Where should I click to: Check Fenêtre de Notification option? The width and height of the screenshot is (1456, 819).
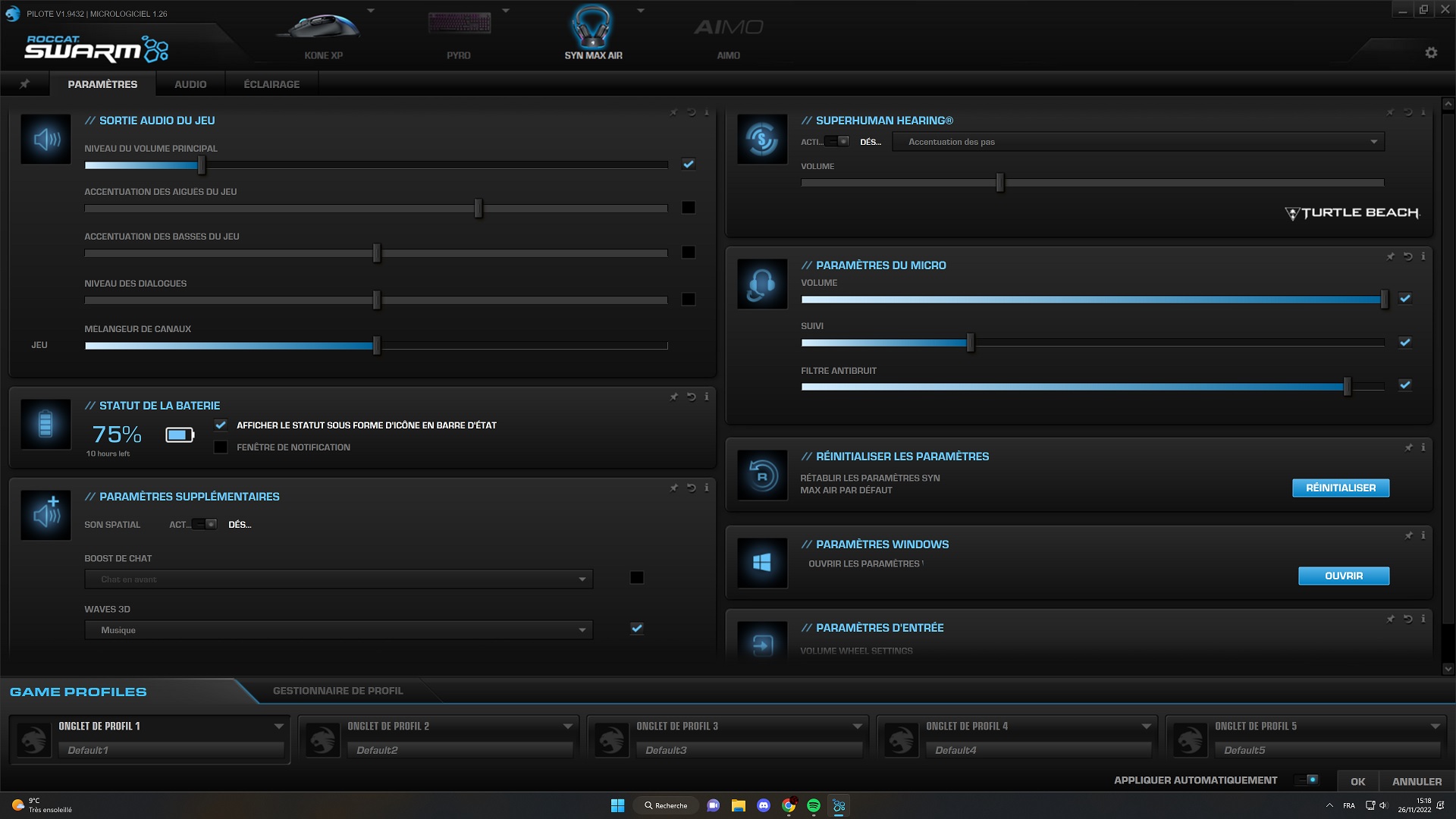tap(221, 447)
